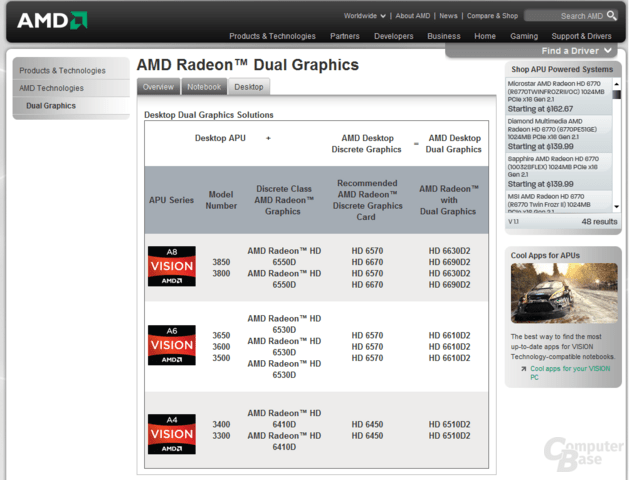Screen dimensions: 632x480
Task: Open the Partners menu
Action: 345,36
